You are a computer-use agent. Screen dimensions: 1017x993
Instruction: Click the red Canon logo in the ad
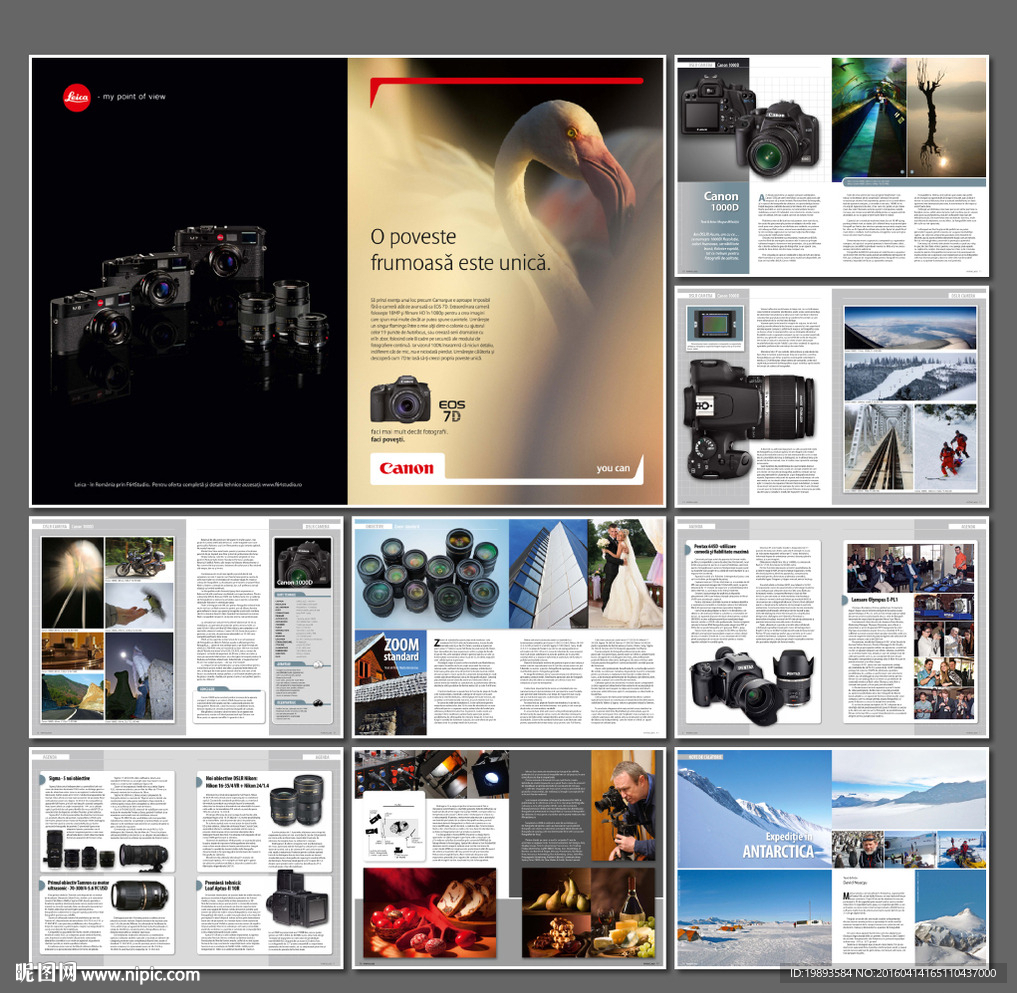click(x=407, y=468)
